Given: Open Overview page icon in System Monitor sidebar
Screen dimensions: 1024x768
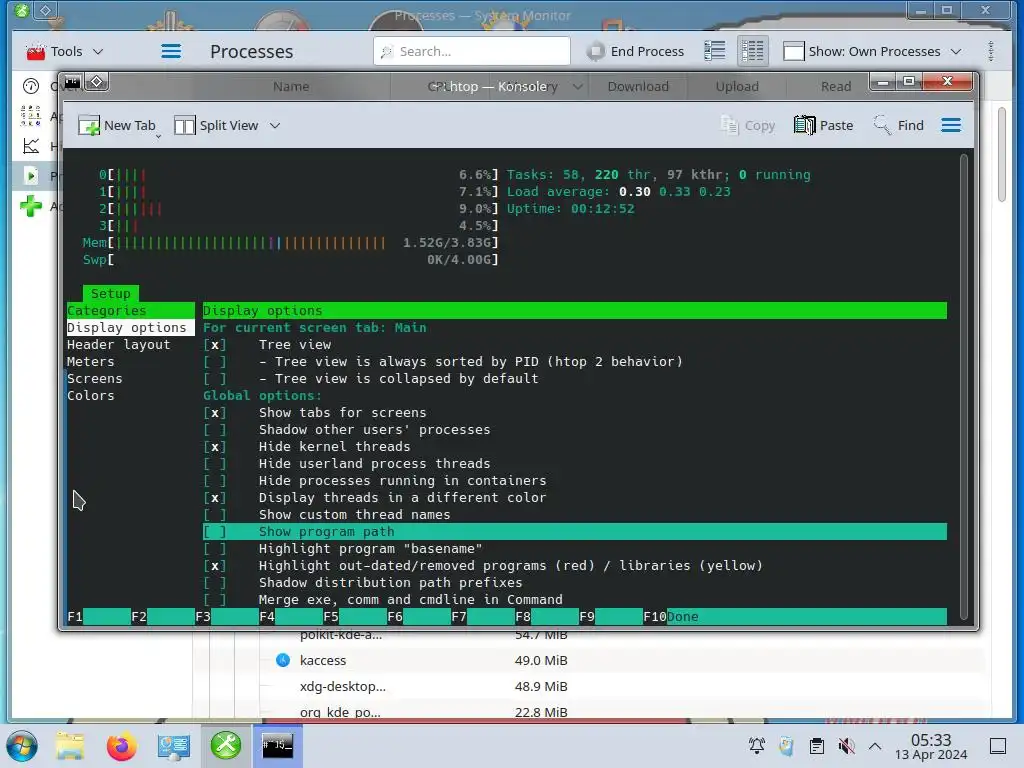Looking at the screenshot, I should (x=31, y=86).
